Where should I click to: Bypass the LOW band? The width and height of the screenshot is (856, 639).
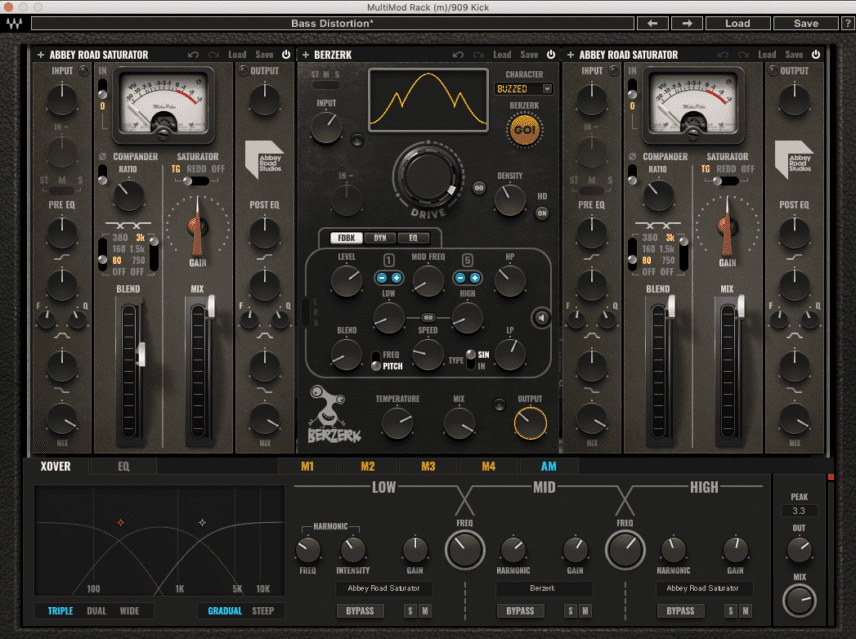click(x=360, y=611)
